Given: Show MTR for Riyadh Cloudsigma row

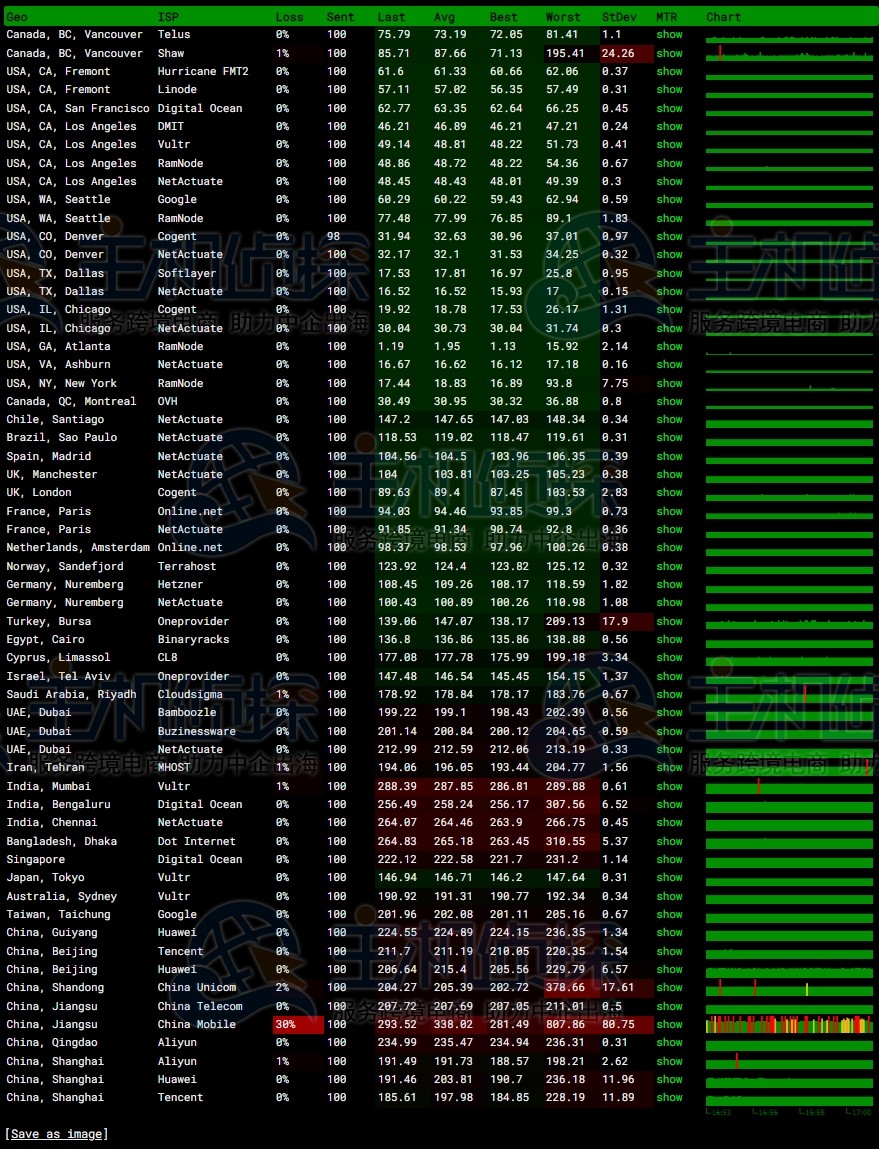Looking at the screenshot, I should click(669, 694).
